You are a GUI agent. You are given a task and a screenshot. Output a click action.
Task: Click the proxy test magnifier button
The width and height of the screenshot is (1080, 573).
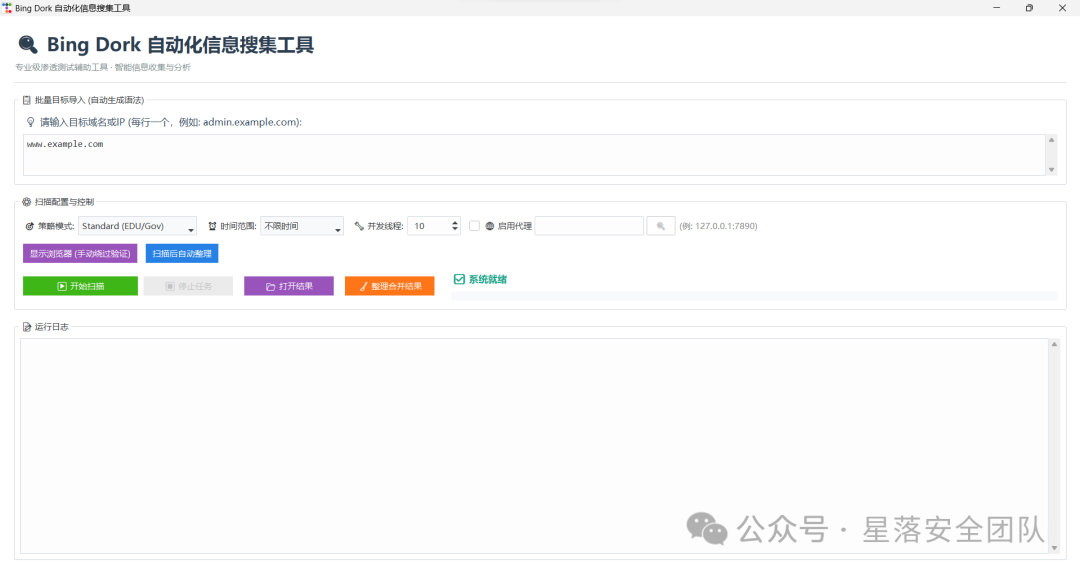pos(661,226)
